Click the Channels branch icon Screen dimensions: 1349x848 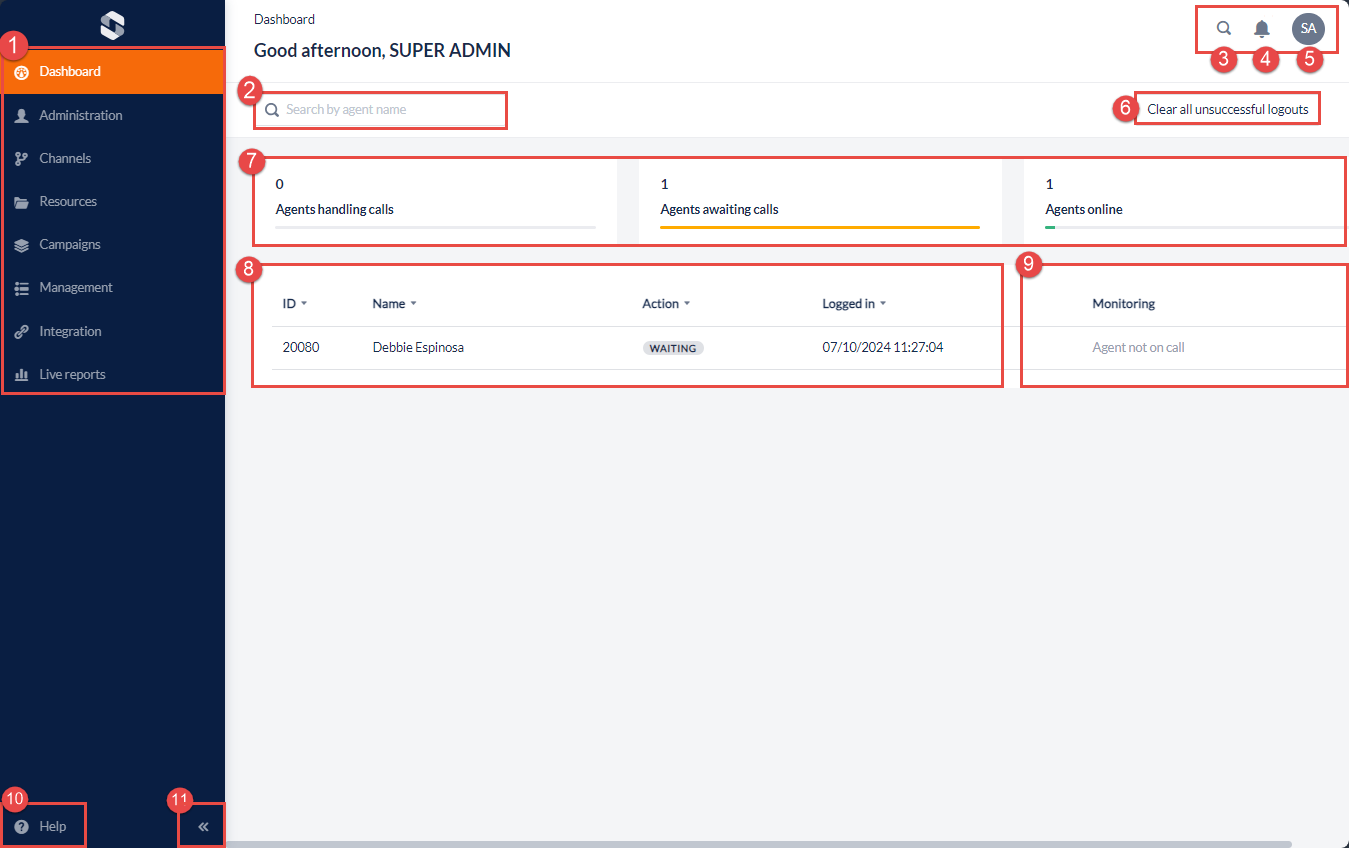[x=21, y=159]
